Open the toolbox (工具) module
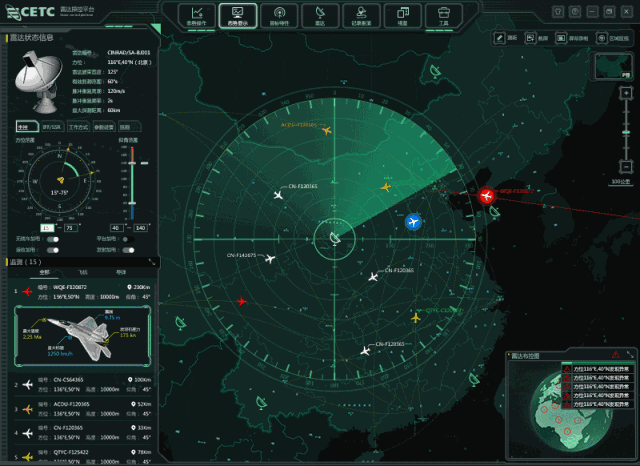Screen dimensions: 640x466 tap(443, 15)
